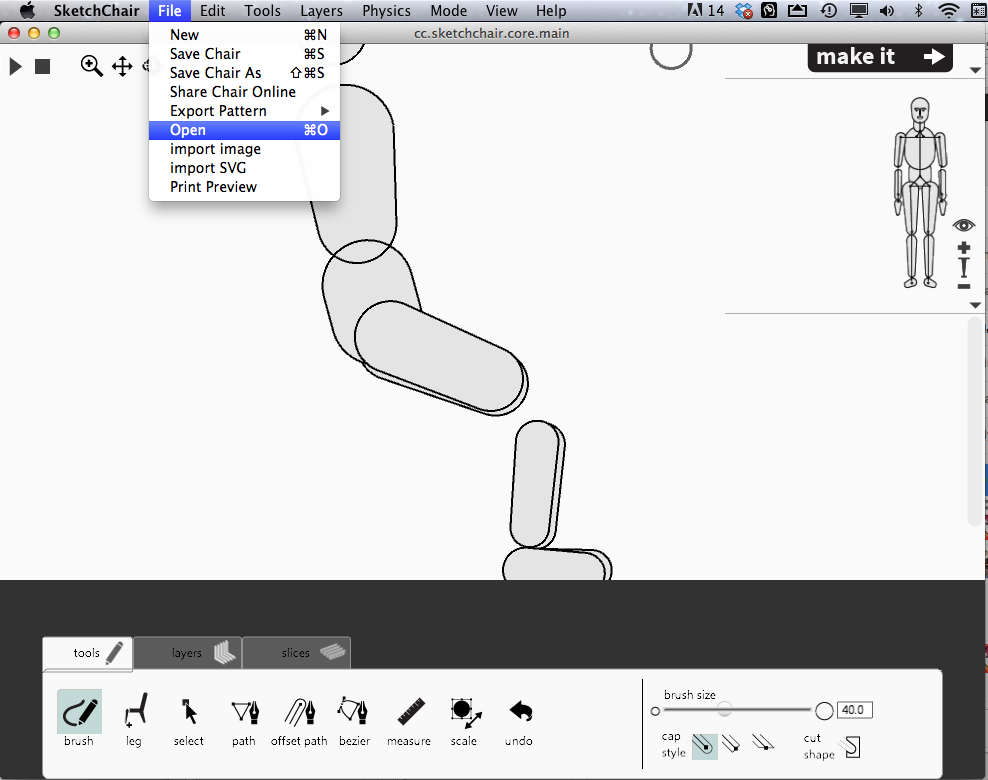Switch to the slices tab
988x780 pixels.
click(297, 653)
